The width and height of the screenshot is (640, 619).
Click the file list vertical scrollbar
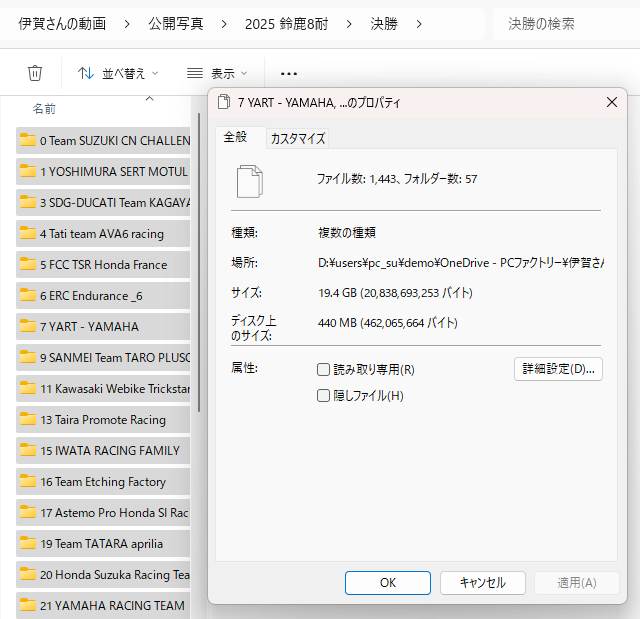click(x=199, y=262)
